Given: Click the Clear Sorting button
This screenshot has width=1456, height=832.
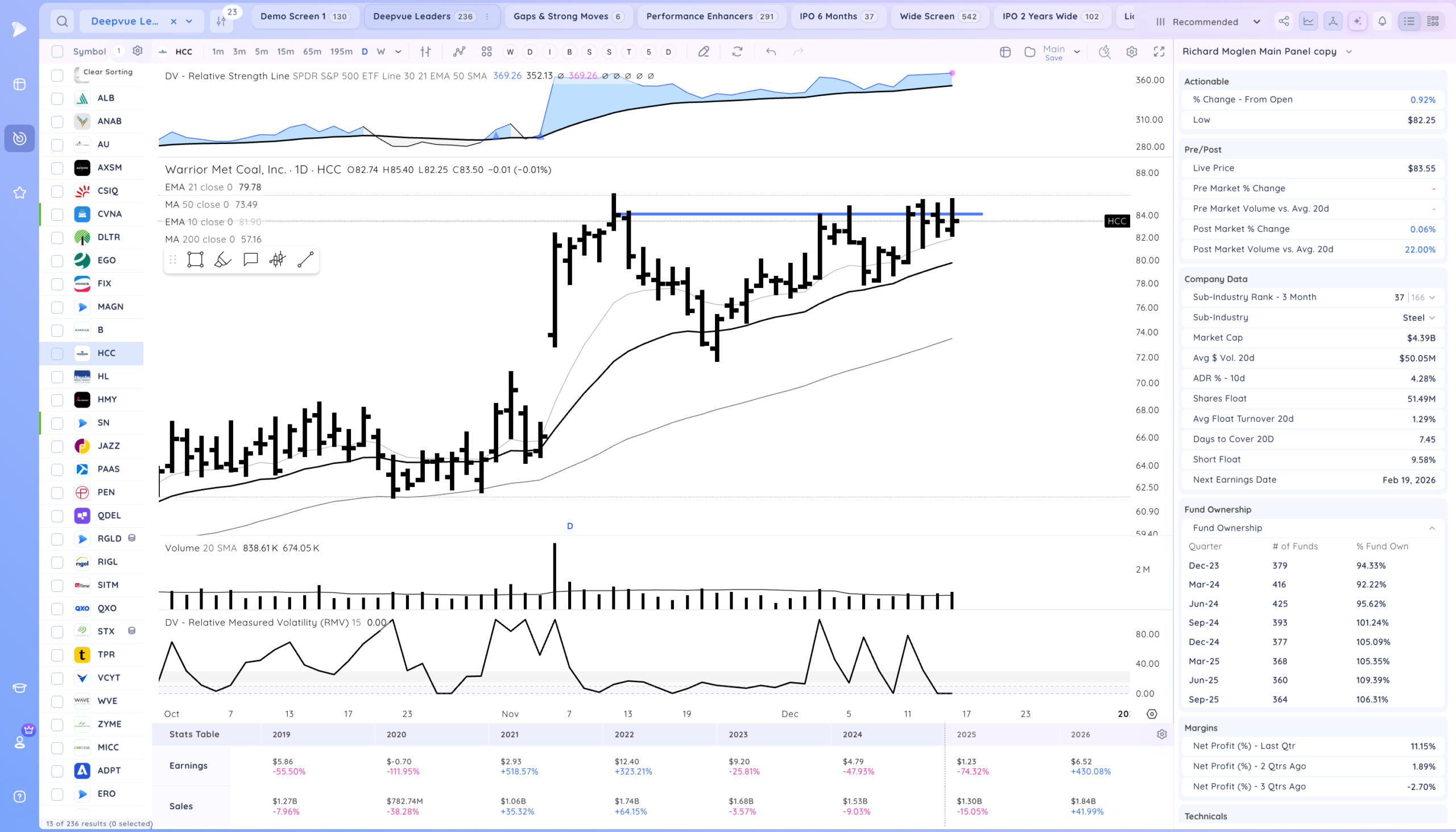Looking at the screenshot, I should (107, 72).
